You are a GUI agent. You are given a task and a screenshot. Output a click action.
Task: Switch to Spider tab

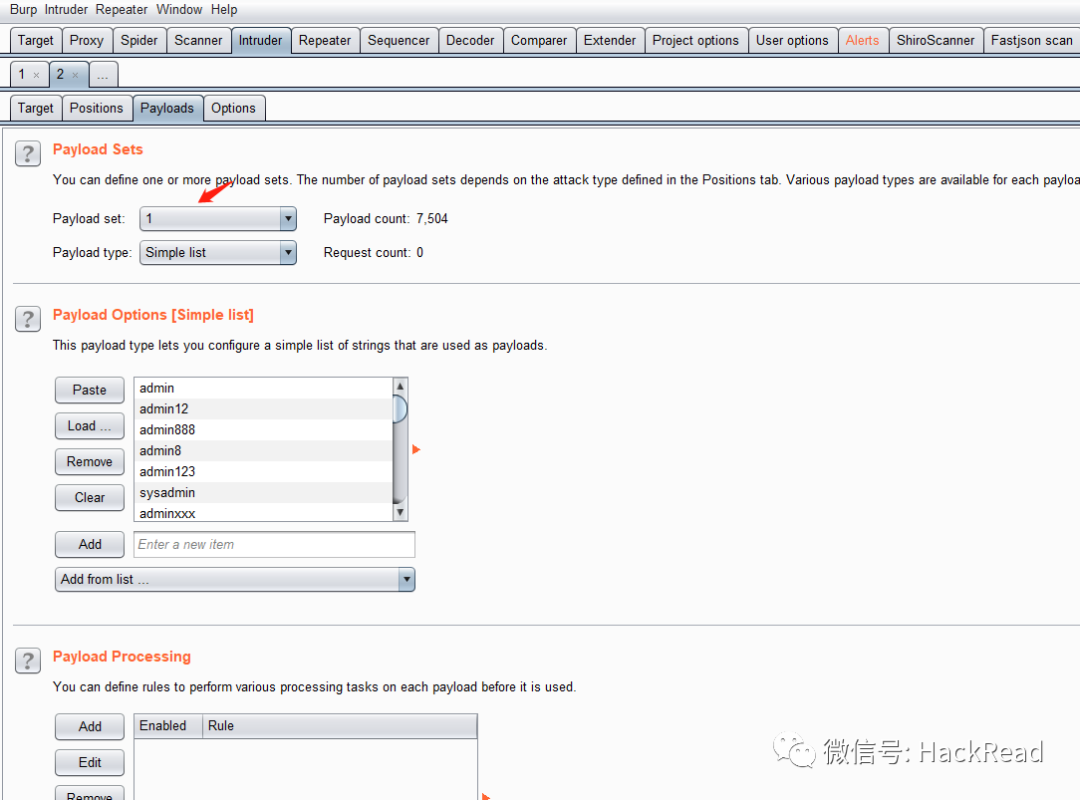point(139,41)
